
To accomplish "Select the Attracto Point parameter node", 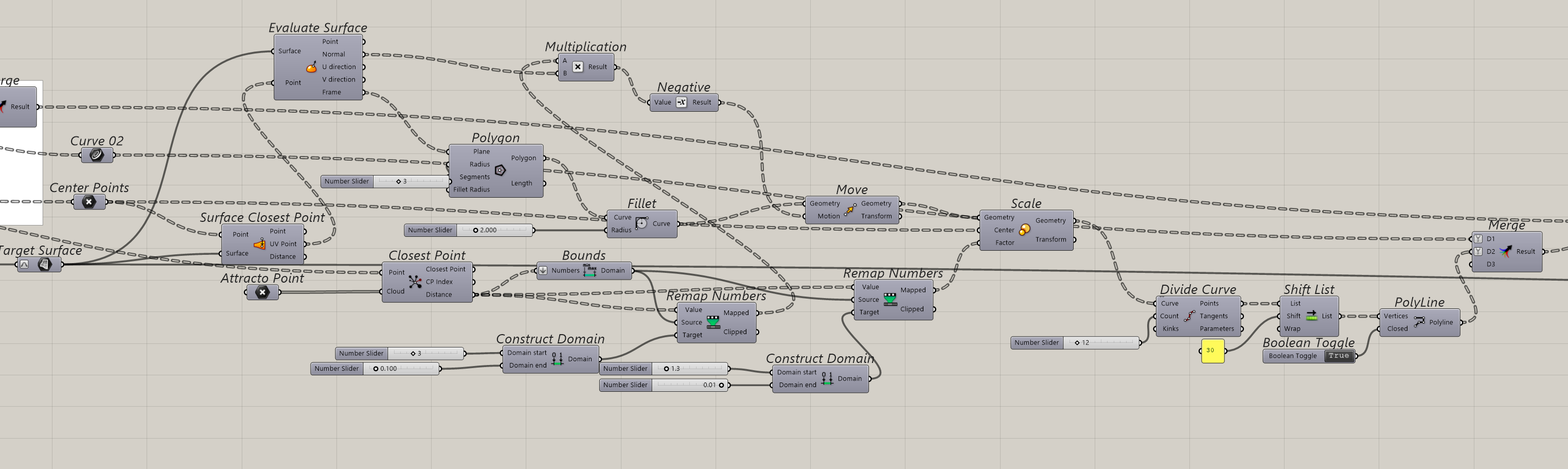I will (262, 292).
